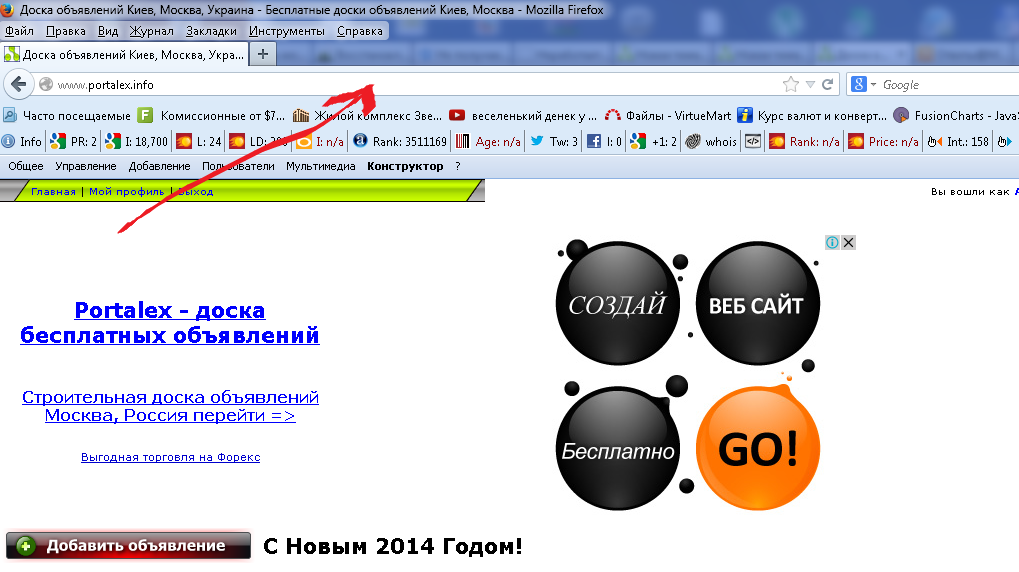The width and height of the screenshot is (1019, 572).
Task: Open the Пользователи admin menu
Action: (238, 166)
